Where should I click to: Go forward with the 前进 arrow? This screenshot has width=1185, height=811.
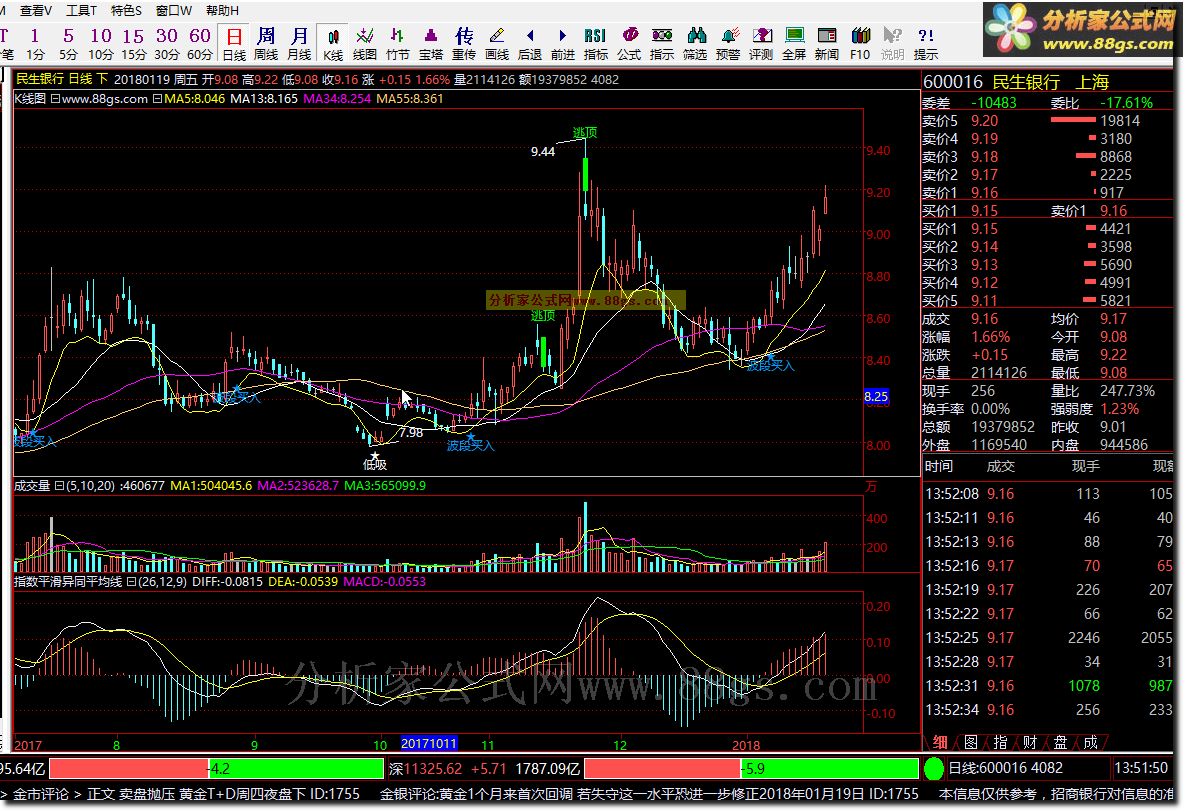coord(563,43)
